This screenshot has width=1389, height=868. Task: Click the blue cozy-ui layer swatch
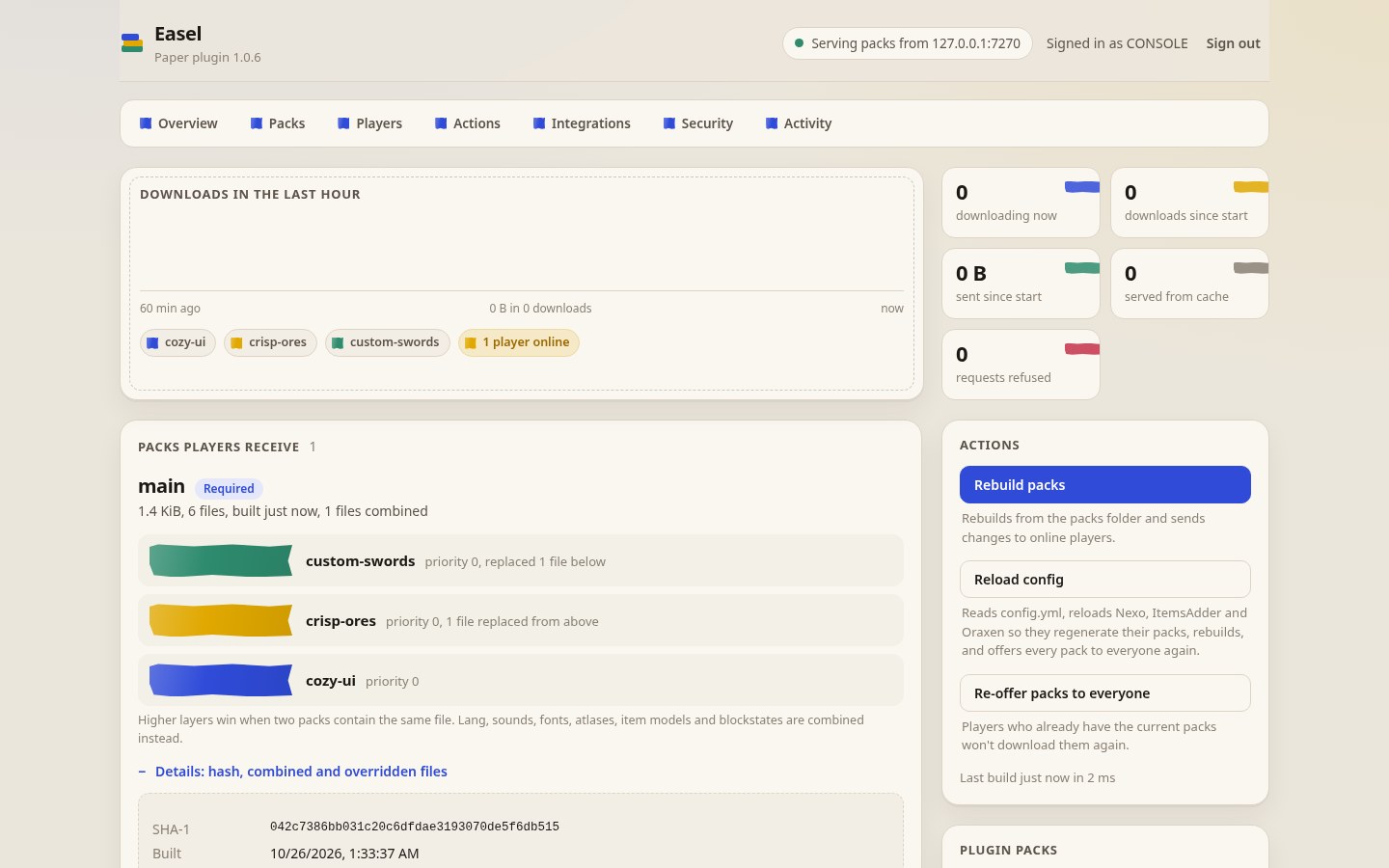(x=221, y=680)
